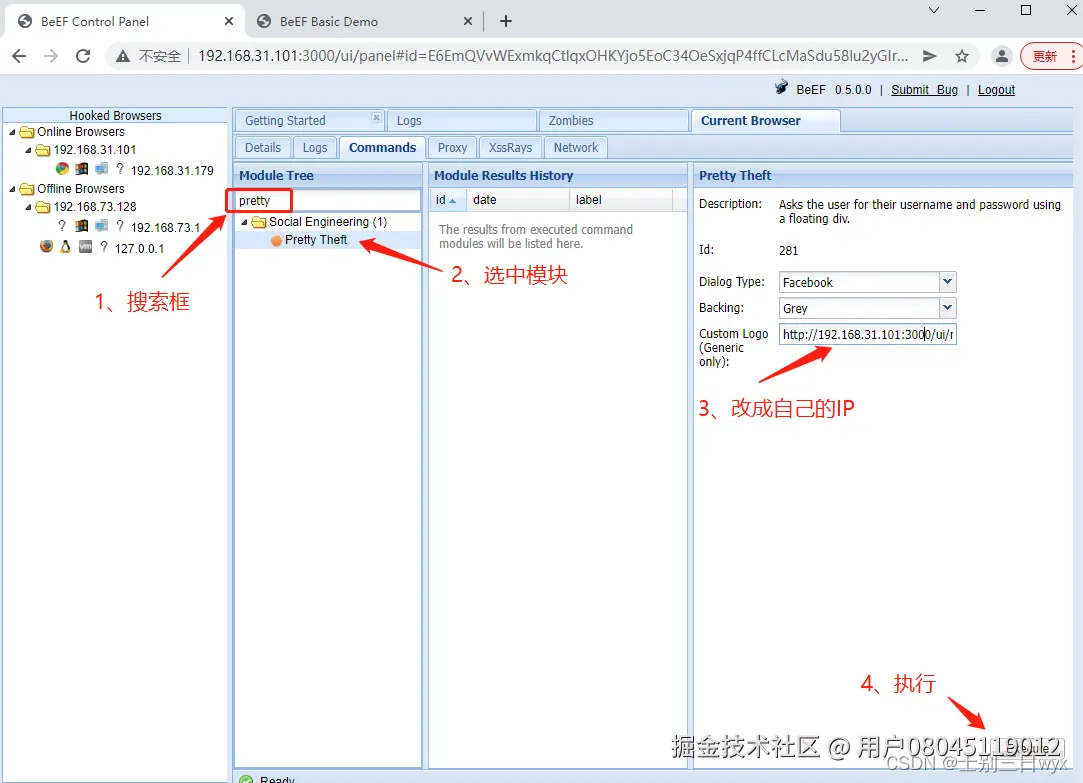
Task: Open the Chrome profile avatar icon
Action: (x=1001, y=56)
